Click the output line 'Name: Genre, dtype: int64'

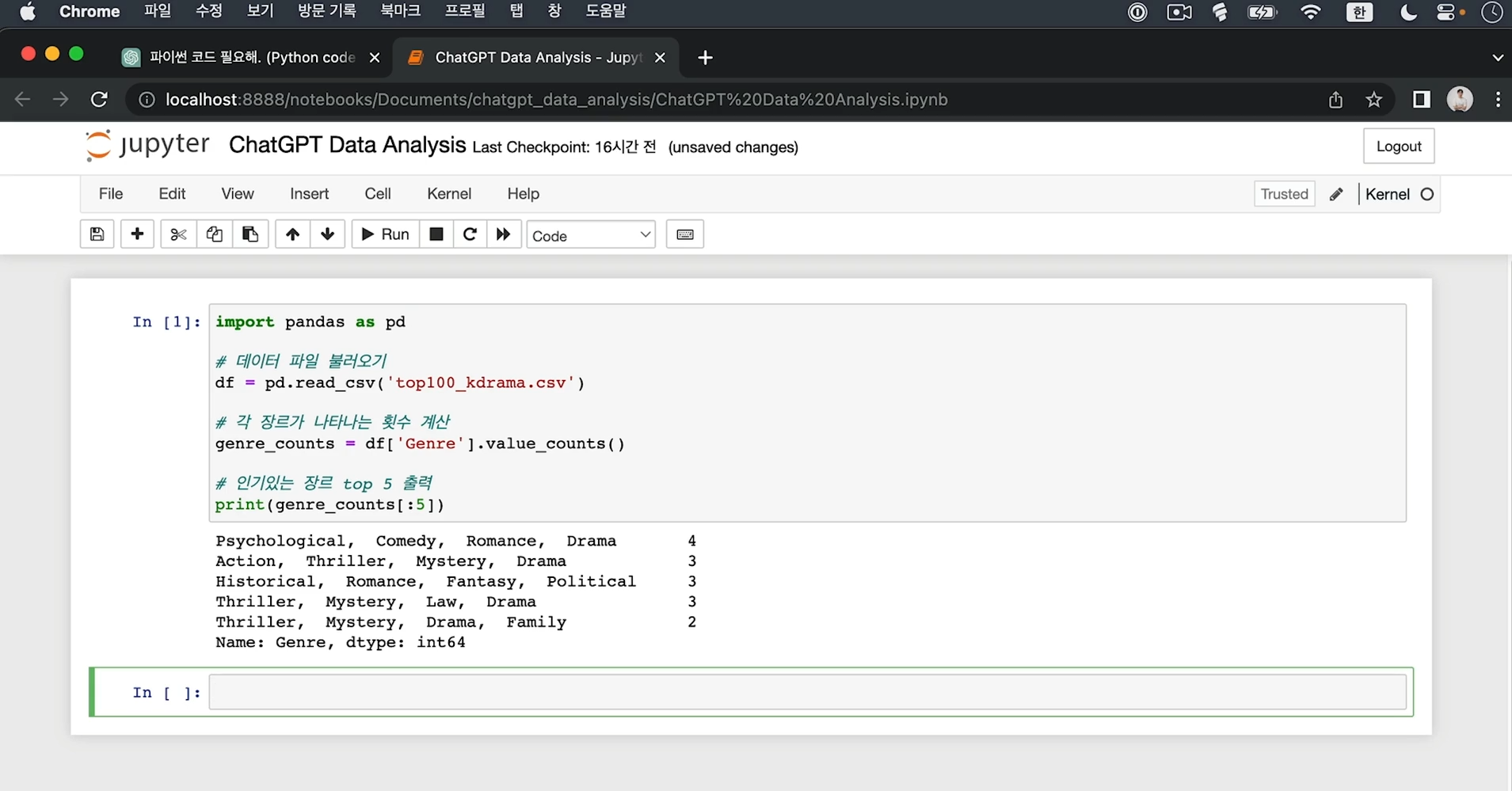pyautogui.click(x=341, y=642)
